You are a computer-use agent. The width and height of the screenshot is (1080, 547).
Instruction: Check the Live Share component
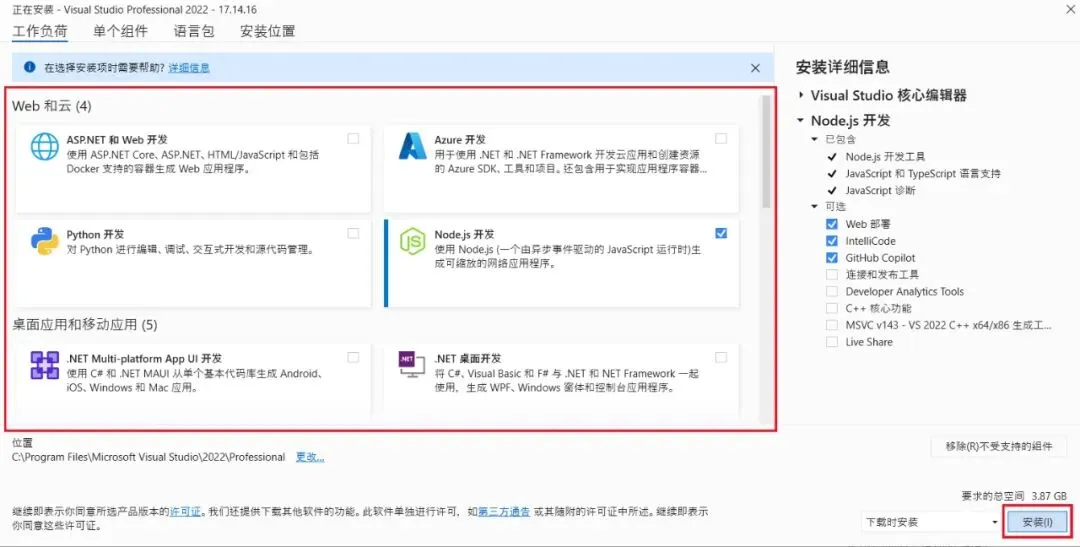click(832, 342)
